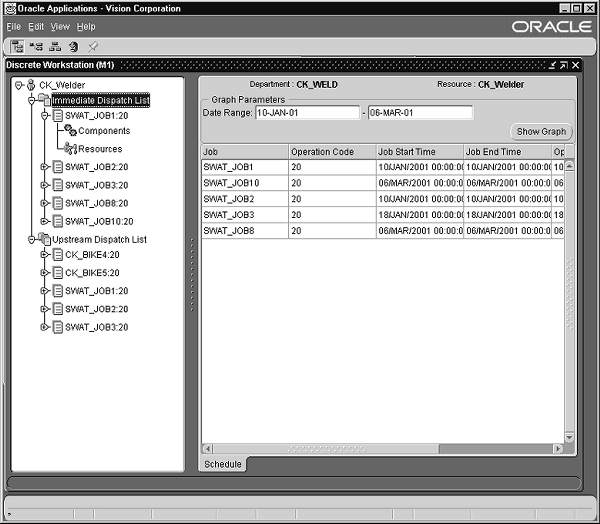Close the Discrete Workstation (M1) inner window
The height and width of the screenshot is (524, 600).
(575, 65)
